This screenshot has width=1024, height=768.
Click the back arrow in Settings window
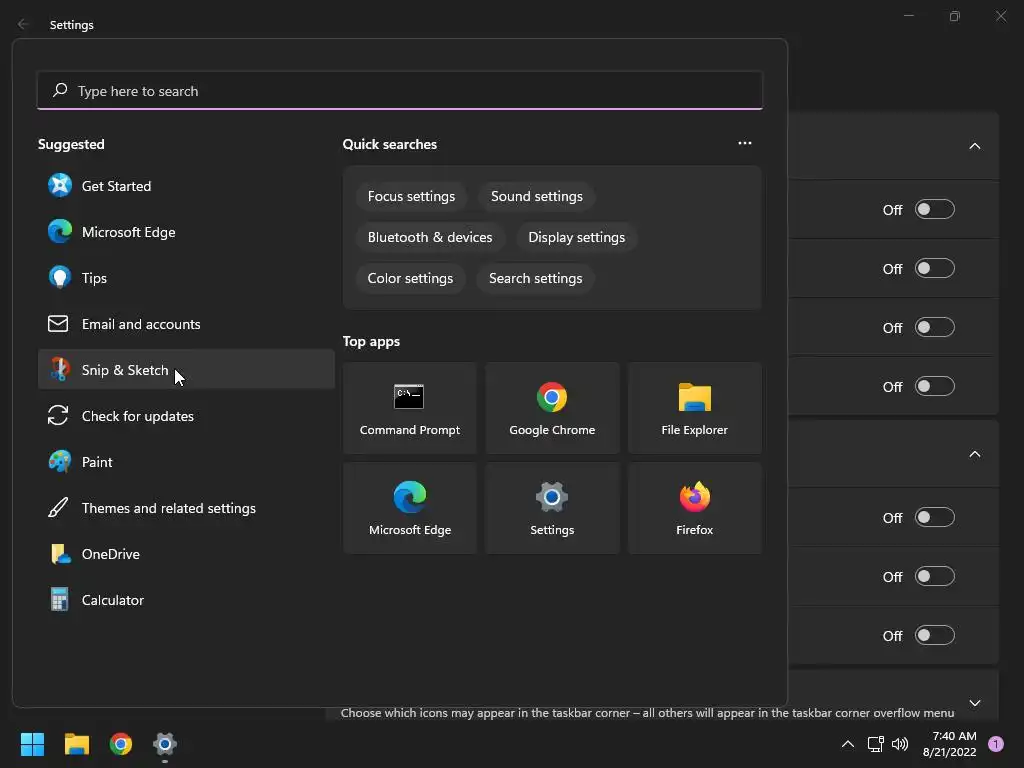click(x=23, y=24)
